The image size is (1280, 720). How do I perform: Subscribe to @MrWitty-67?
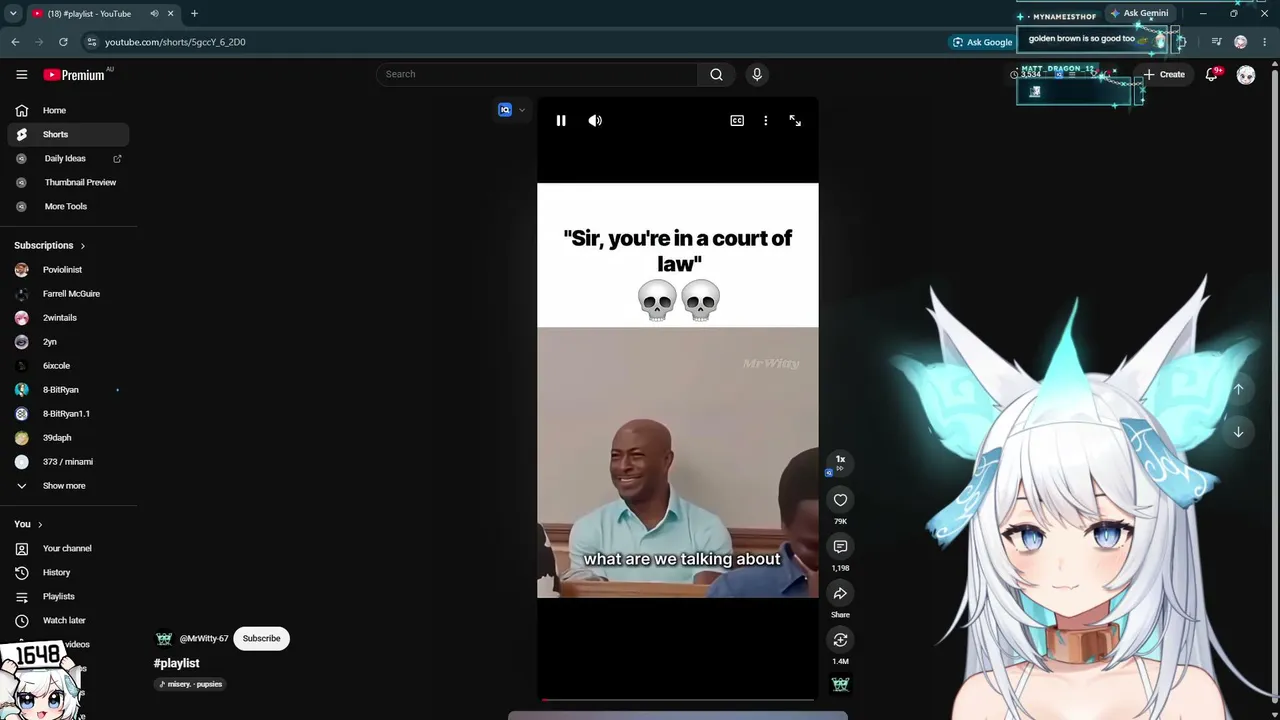click(x=261, y=639)
